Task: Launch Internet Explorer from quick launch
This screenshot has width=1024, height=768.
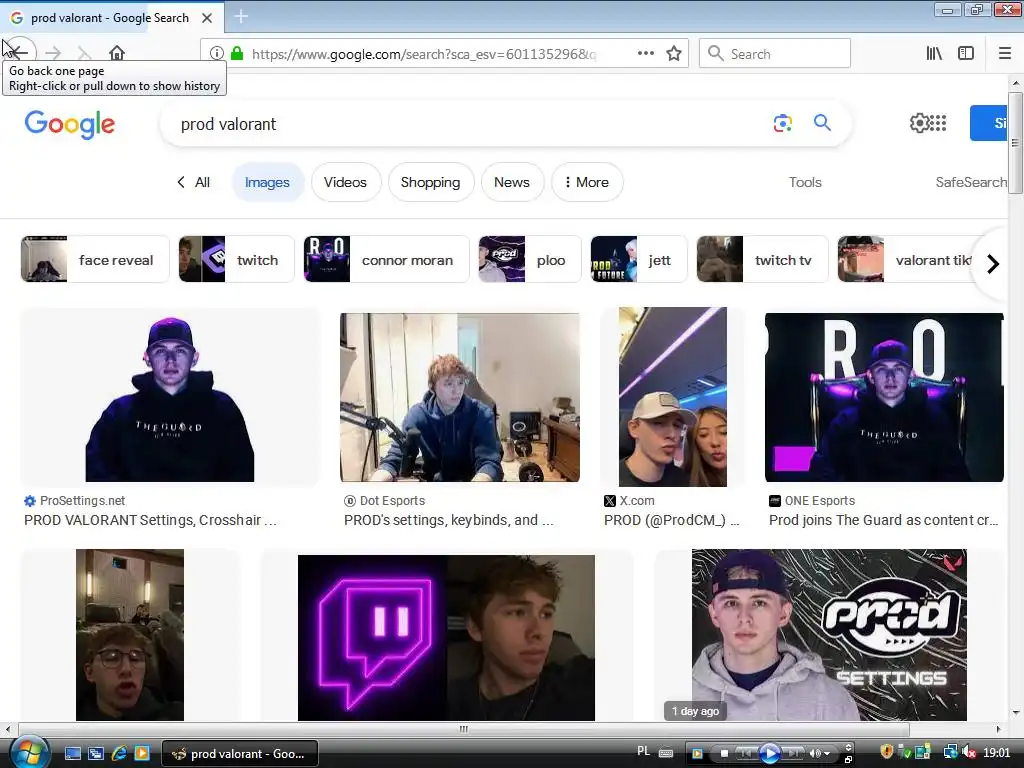Action: 119,754
